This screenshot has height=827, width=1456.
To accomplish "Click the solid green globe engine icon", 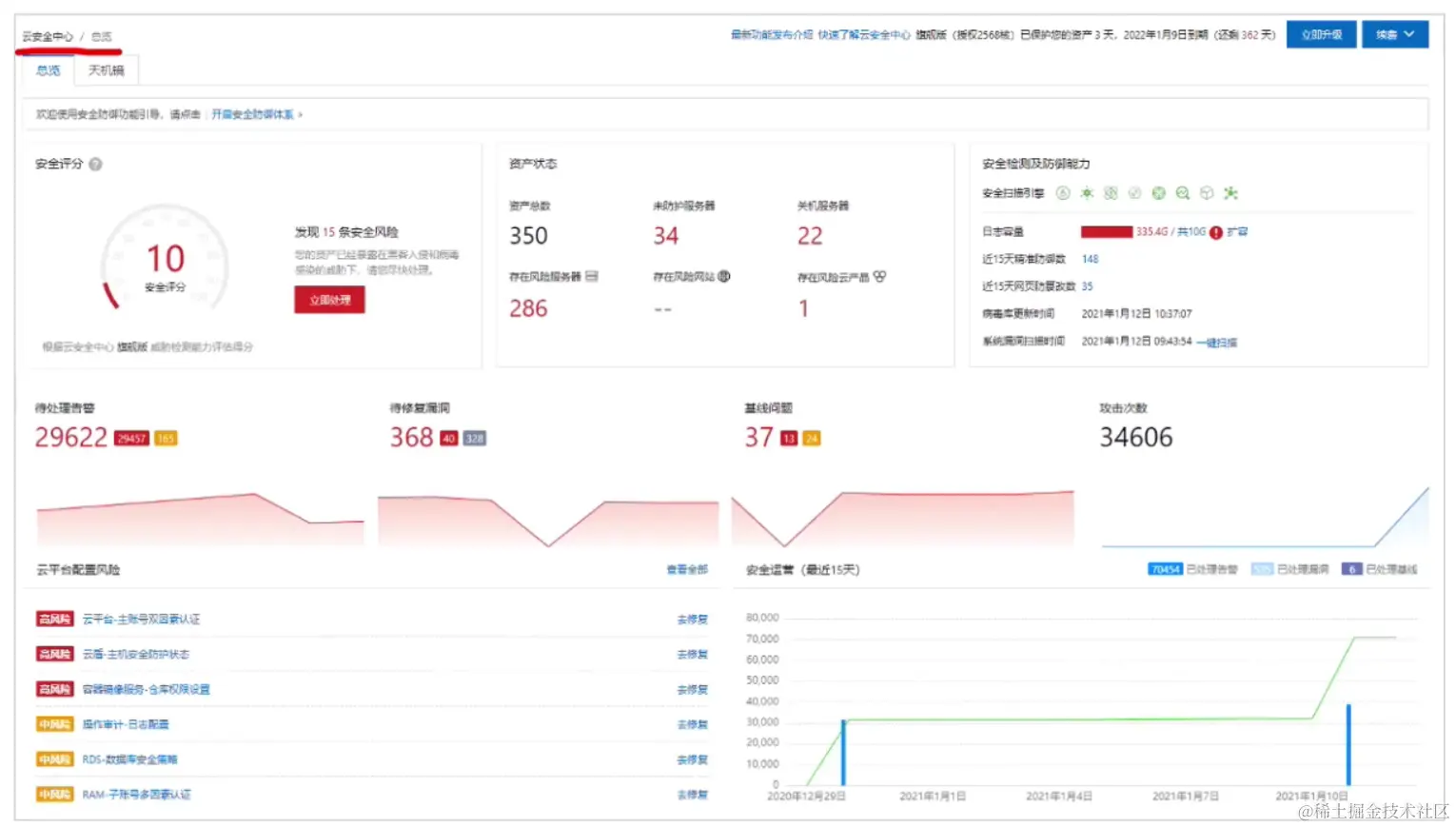I will pos(1158,193).
